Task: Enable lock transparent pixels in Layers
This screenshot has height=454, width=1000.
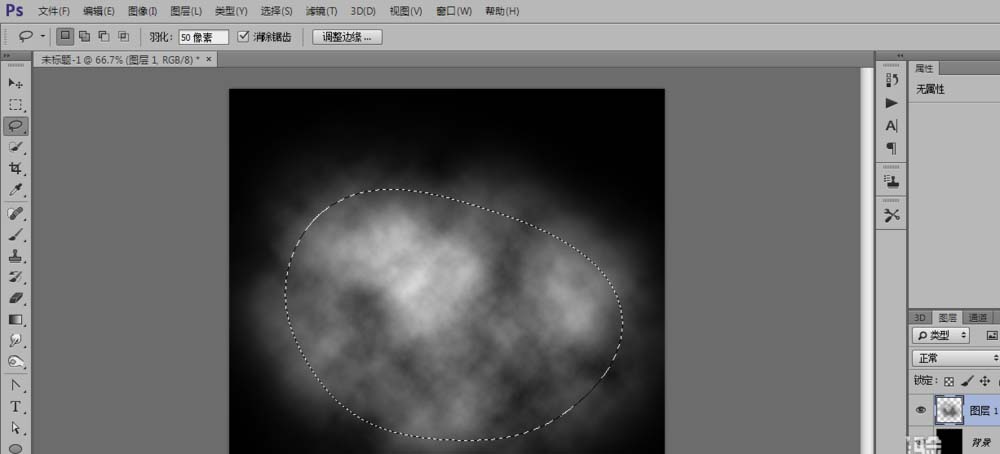Action: [949, 381]
